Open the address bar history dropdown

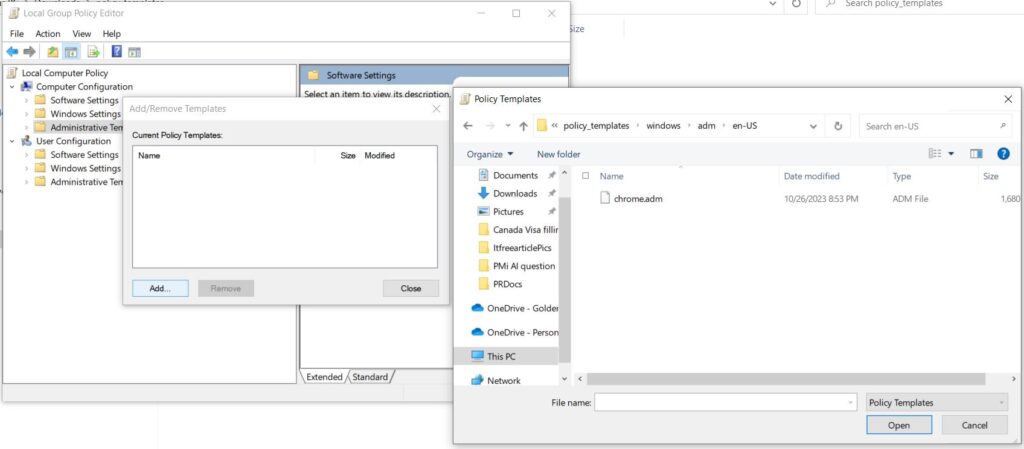coord(813,126)
